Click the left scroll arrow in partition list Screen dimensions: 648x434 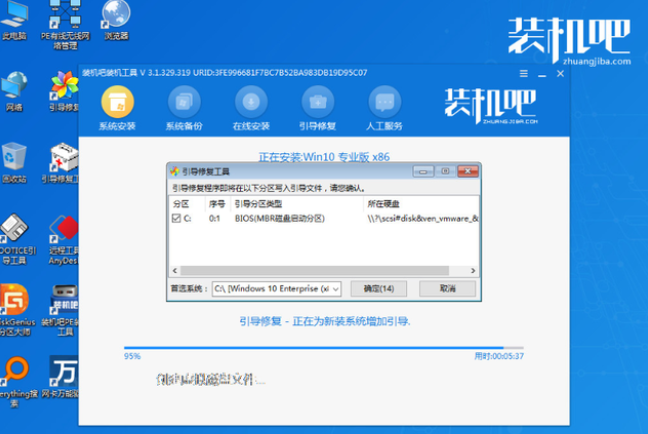click(x=175, y=271)
